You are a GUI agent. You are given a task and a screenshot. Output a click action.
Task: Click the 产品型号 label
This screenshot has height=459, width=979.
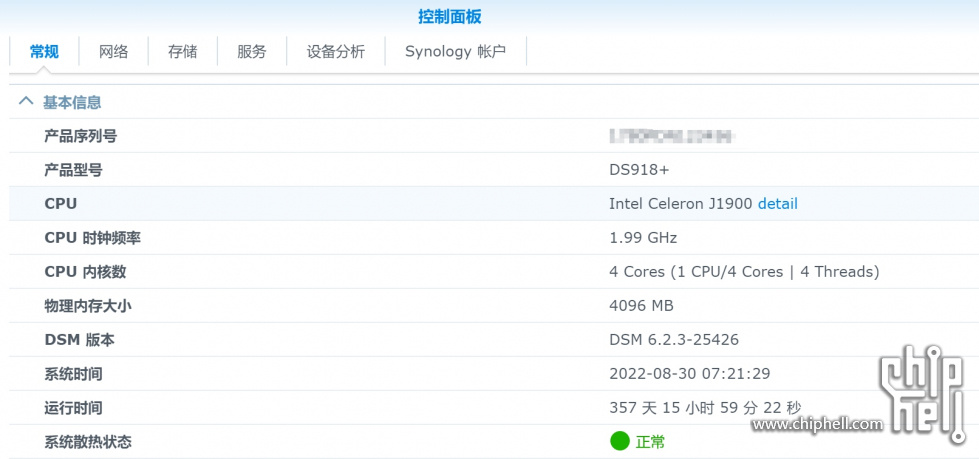pos(74,170)
